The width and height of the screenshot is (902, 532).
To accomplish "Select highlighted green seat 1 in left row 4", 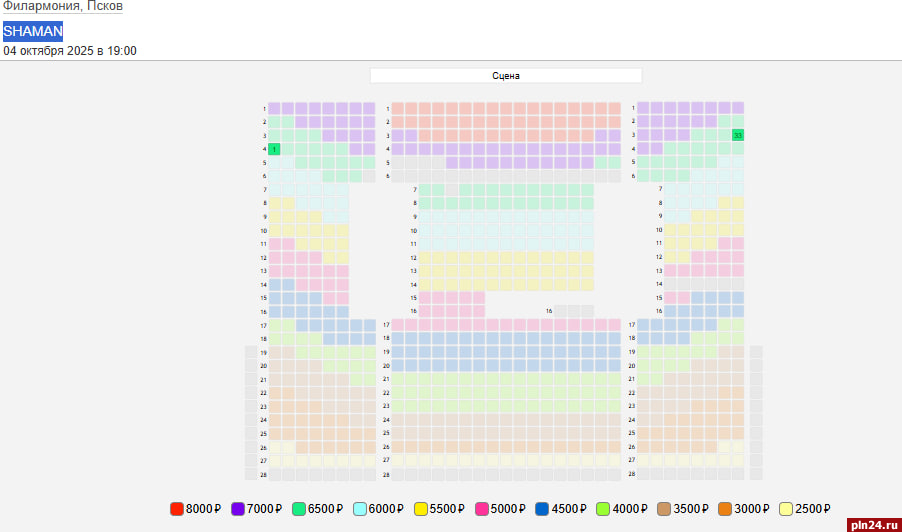I will click(x=274, y=150).
